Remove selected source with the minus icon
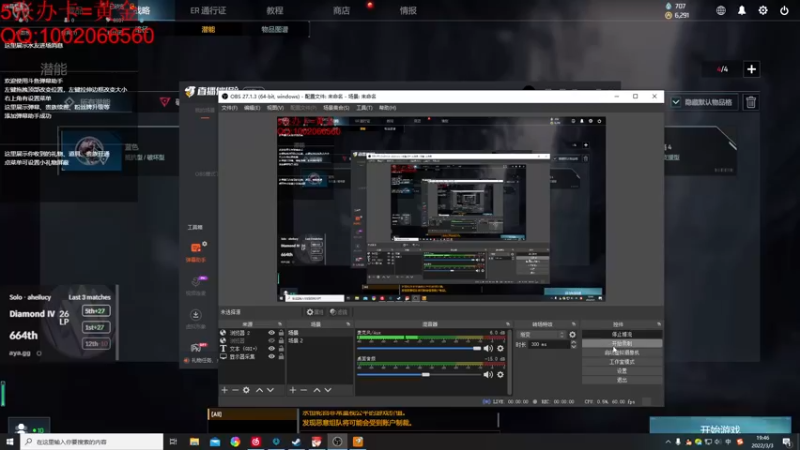Viewport: 800px width, 450px height. pos(235,390)
